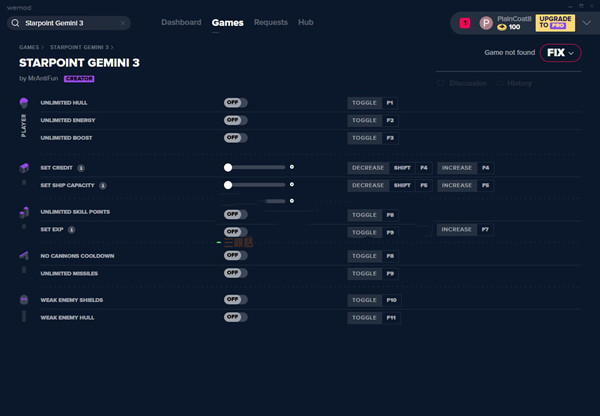Open the Dashboard tab
600x416 pixels.
coord(181,22)
